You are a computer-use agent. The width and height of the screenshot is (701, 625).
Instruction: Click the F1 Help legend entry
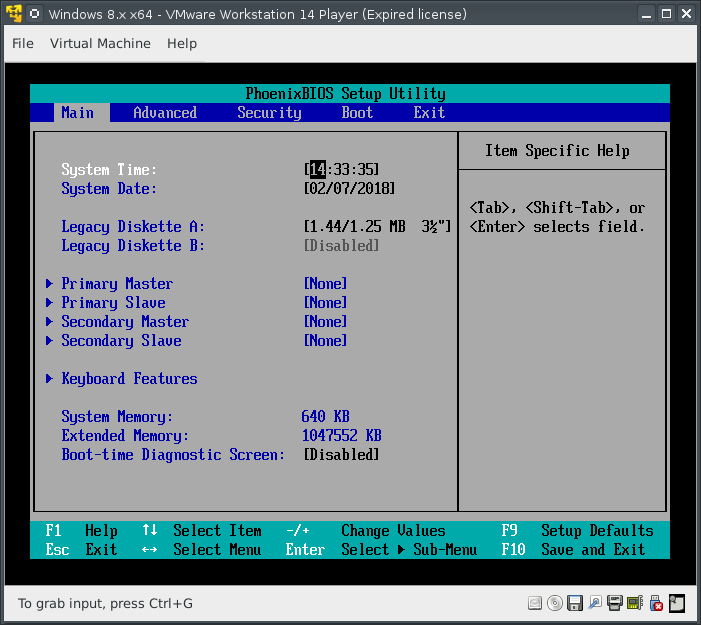(x=81, y=531)
